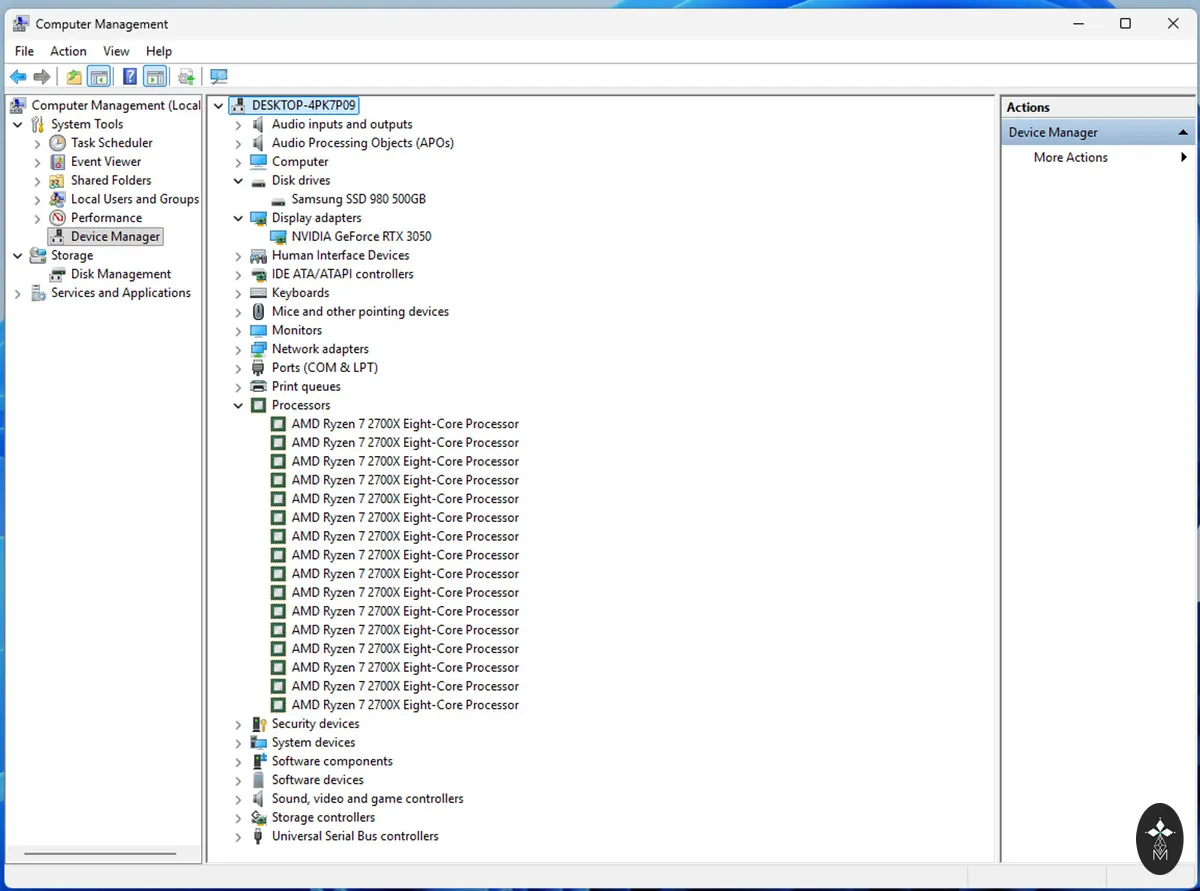The width and height of the screenshot is (1200, 891).
Task: Select the Event Viewer icon in the tree
Action: [x=58, y=162]
